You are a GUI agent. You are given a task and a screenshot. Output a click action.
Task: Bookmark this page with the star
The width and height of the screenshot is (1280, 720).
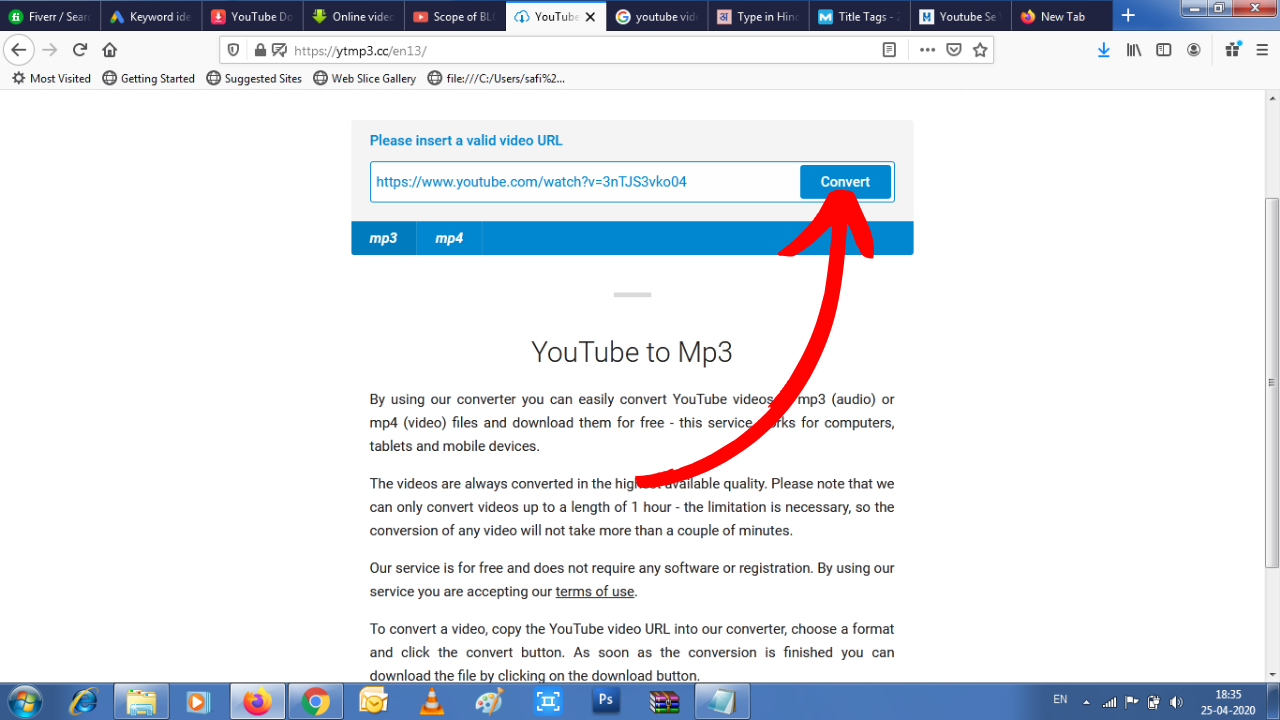pyautogui.click(x=980, y=50)
